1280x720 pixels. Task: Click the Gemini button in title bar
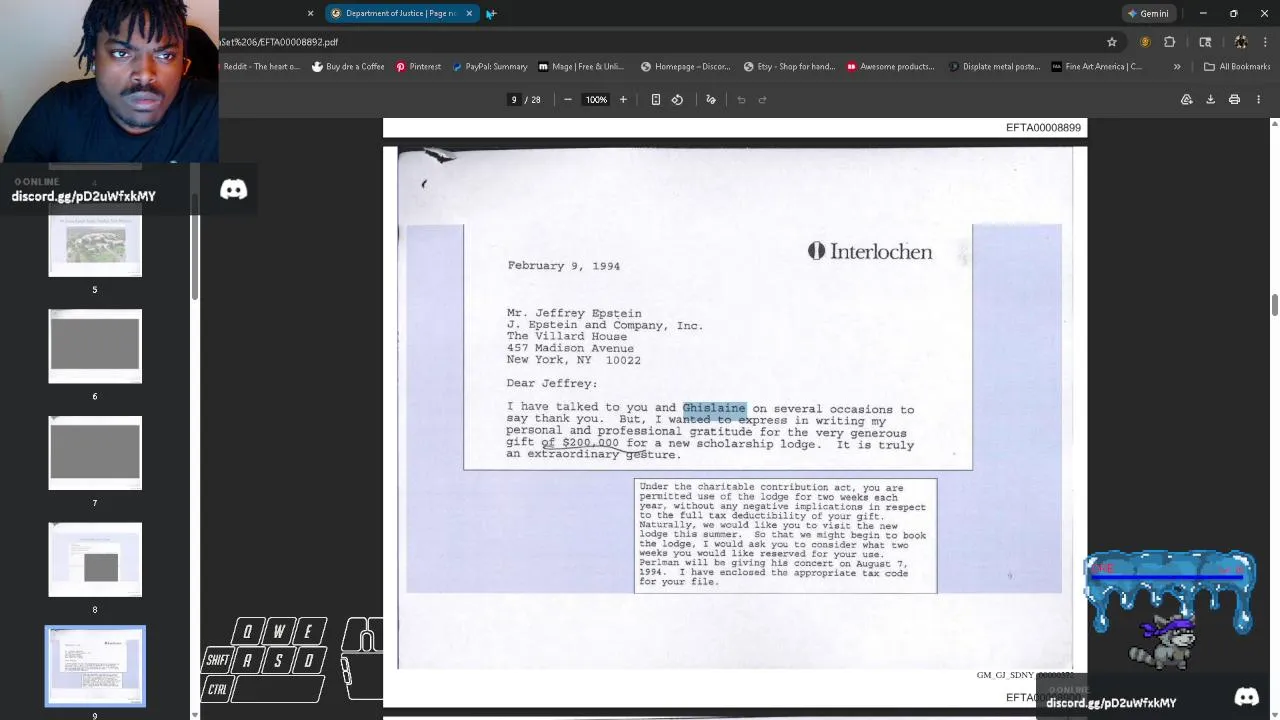1148,13
